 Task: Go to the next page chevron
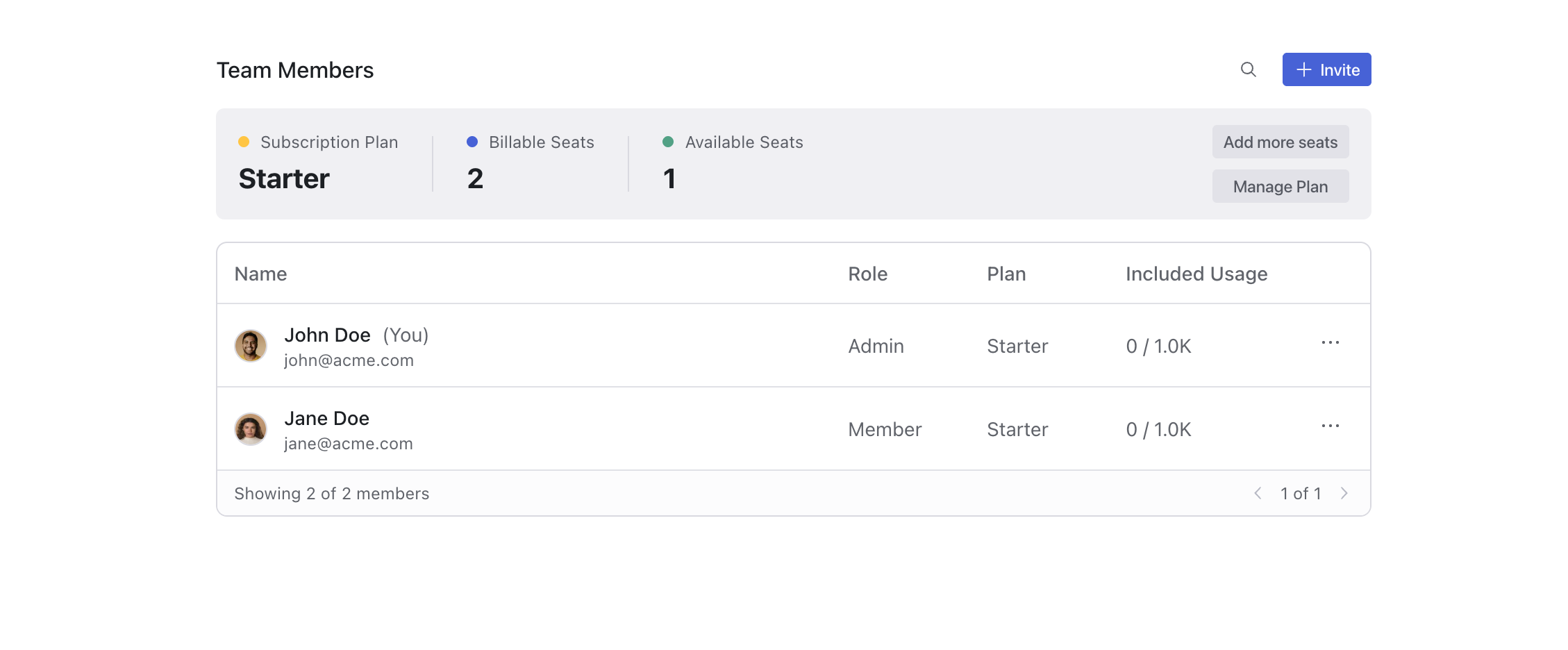tap(1344, 493)
